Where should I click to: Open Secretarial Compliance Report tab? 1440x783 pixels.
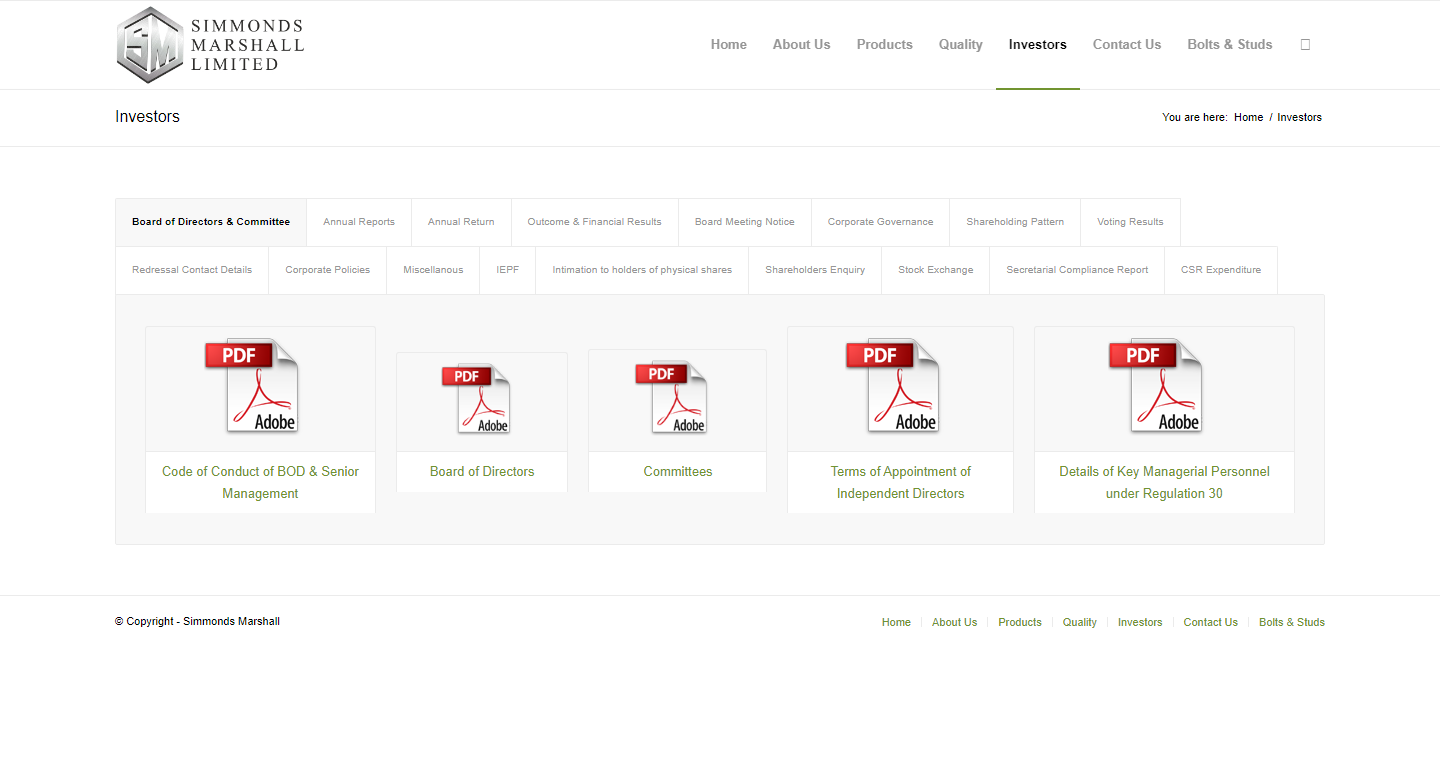[1077, 270]
